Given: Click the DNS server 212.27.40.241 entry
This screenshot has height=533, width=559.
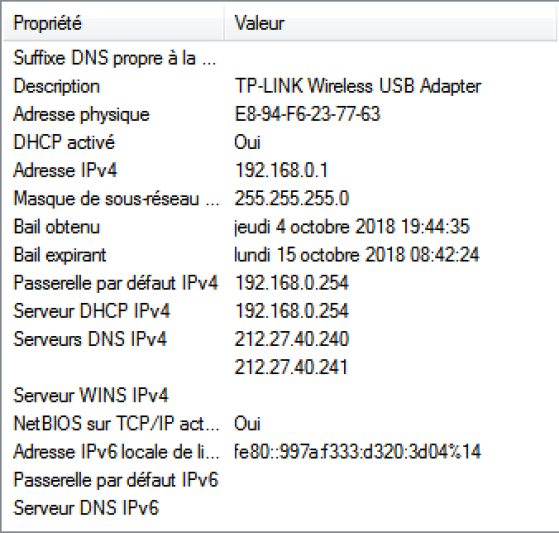Looking at the screenshot, I should [291, 367].
